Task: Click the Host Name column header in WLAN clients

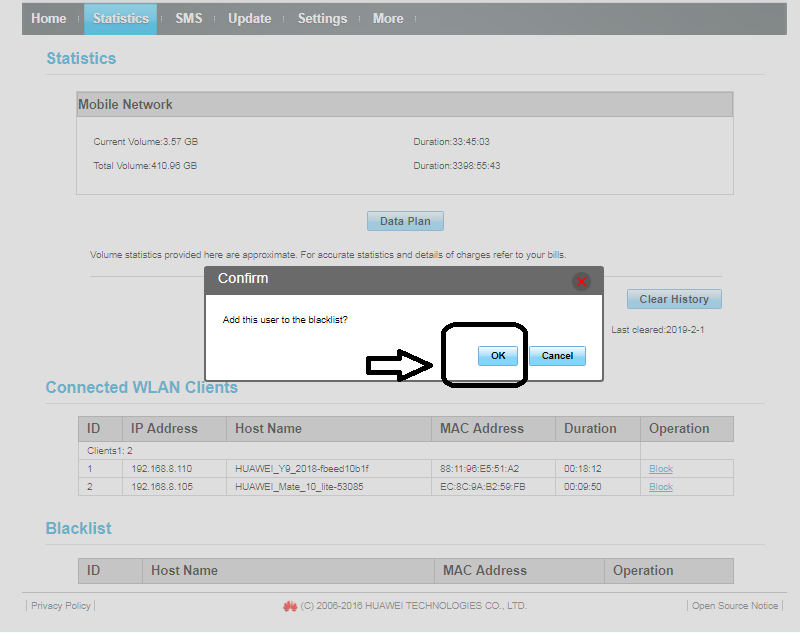Action: click(x=268, y=429)
